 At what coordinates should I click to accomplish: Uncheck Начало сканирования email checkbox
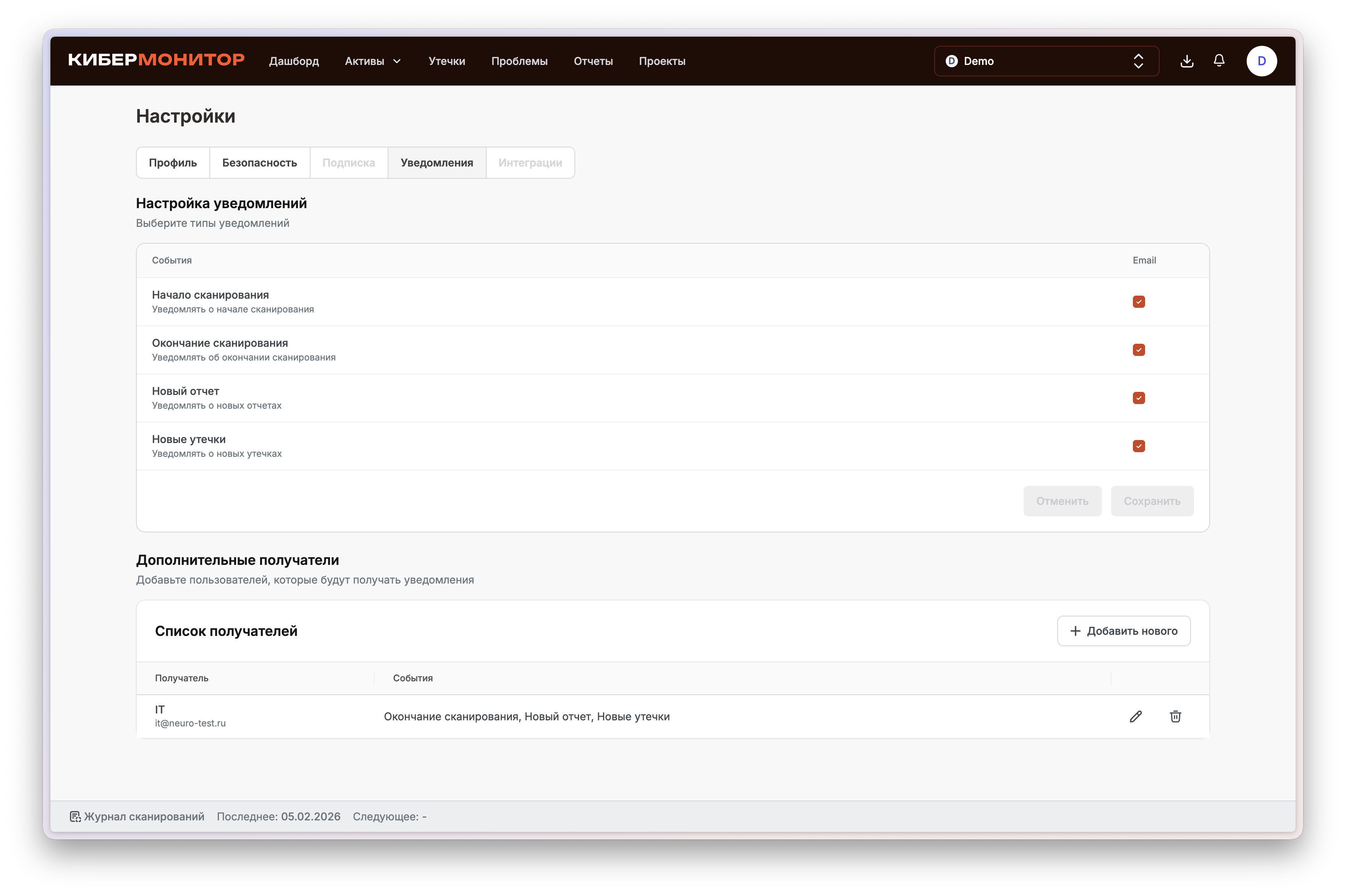tap(1139, 302)
